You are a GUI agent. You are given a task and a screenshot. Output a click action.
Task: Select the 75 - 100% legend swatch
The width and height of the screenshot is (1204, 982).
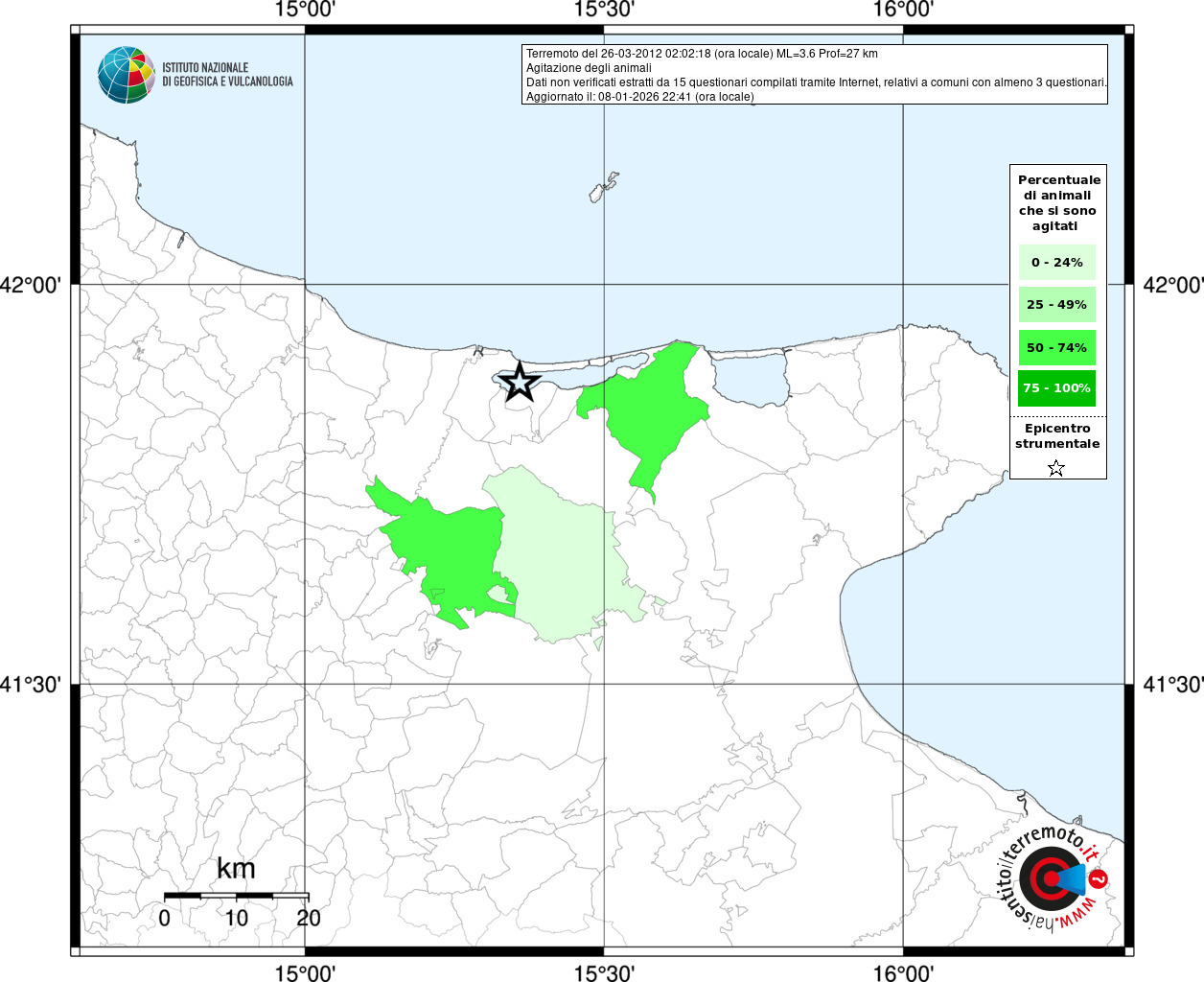tap(1056, 388)
